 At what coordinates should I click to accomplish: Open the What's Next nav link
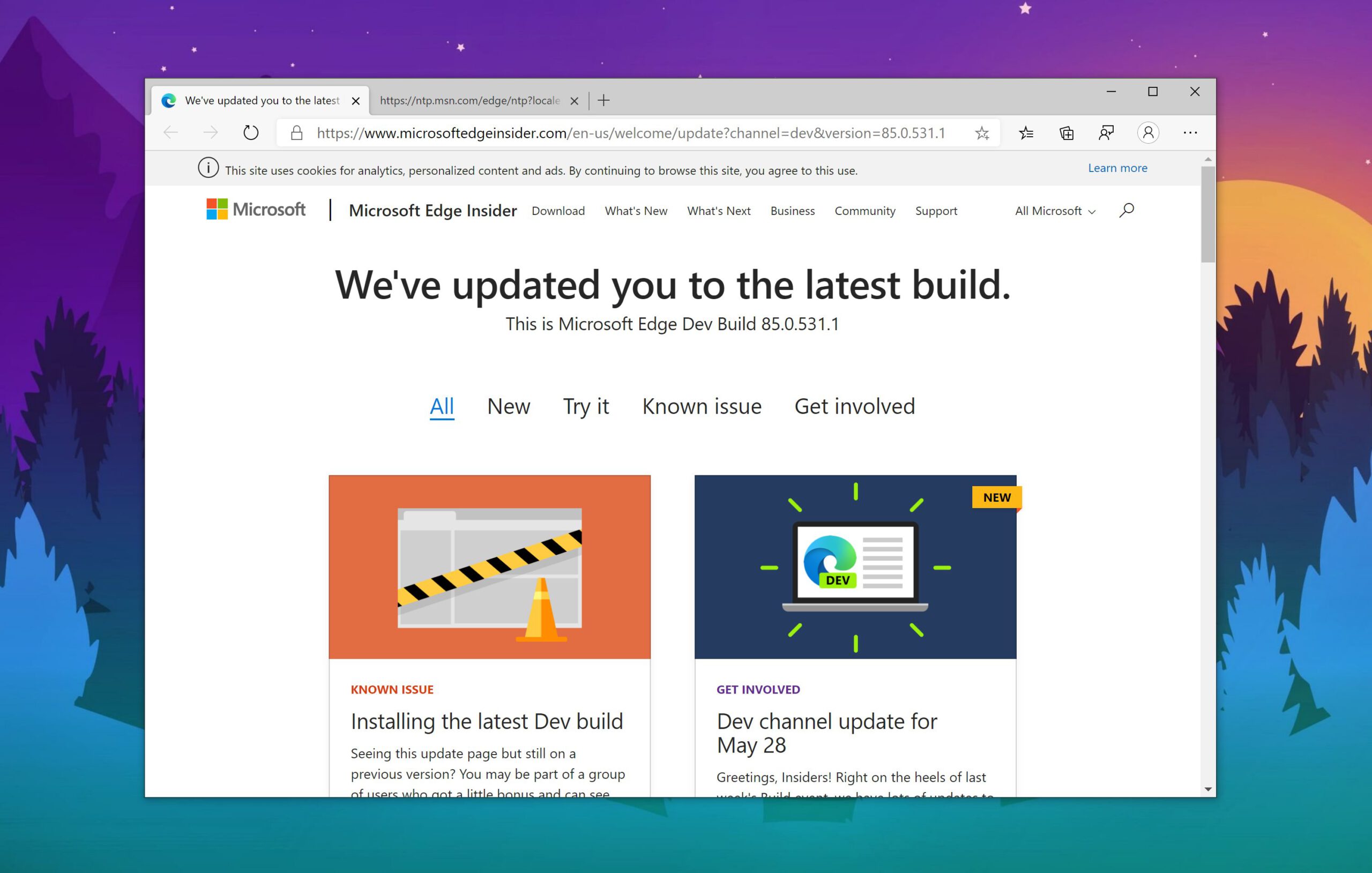click(x=719, y=211)
